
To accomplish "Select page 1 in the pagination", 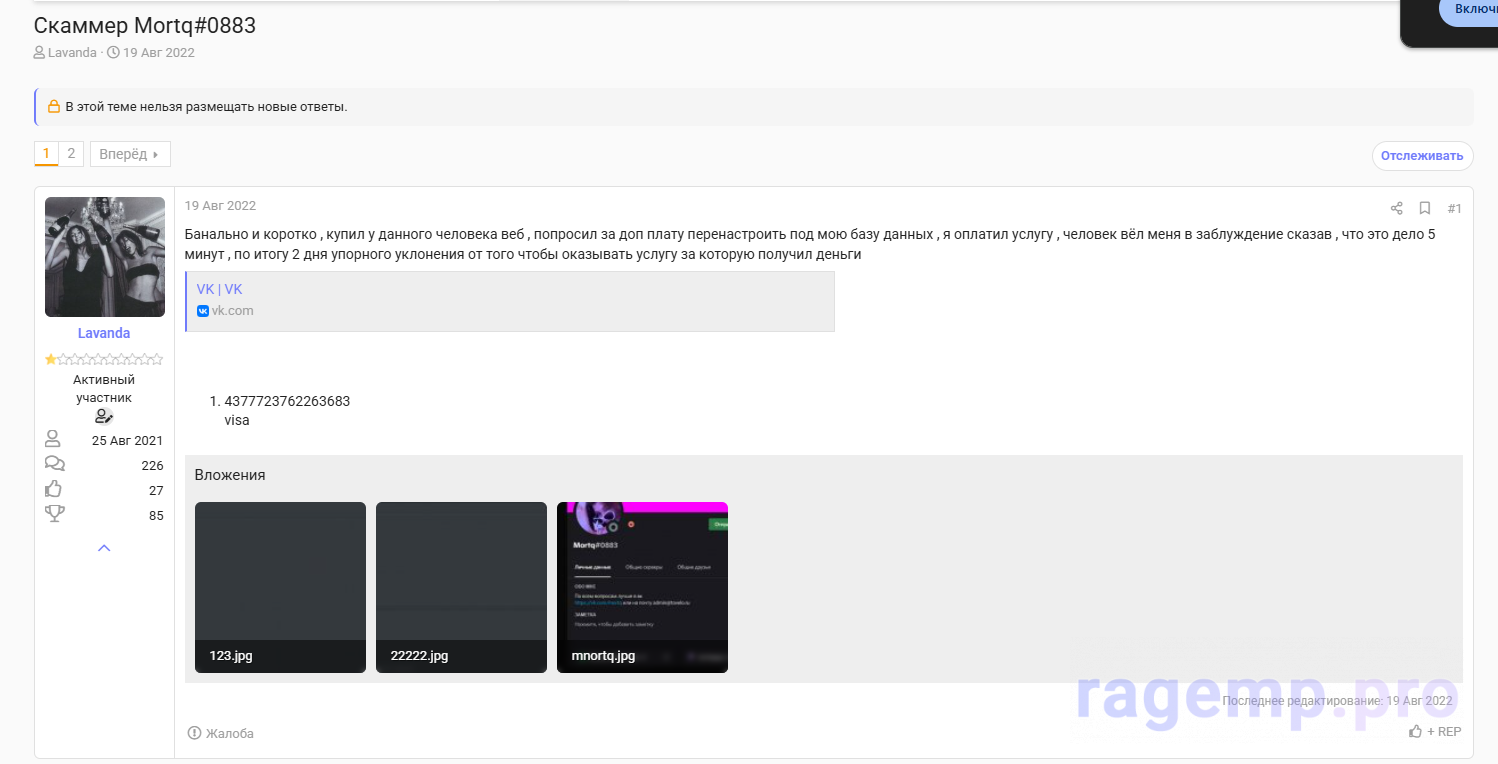I will tap(46, 154).
